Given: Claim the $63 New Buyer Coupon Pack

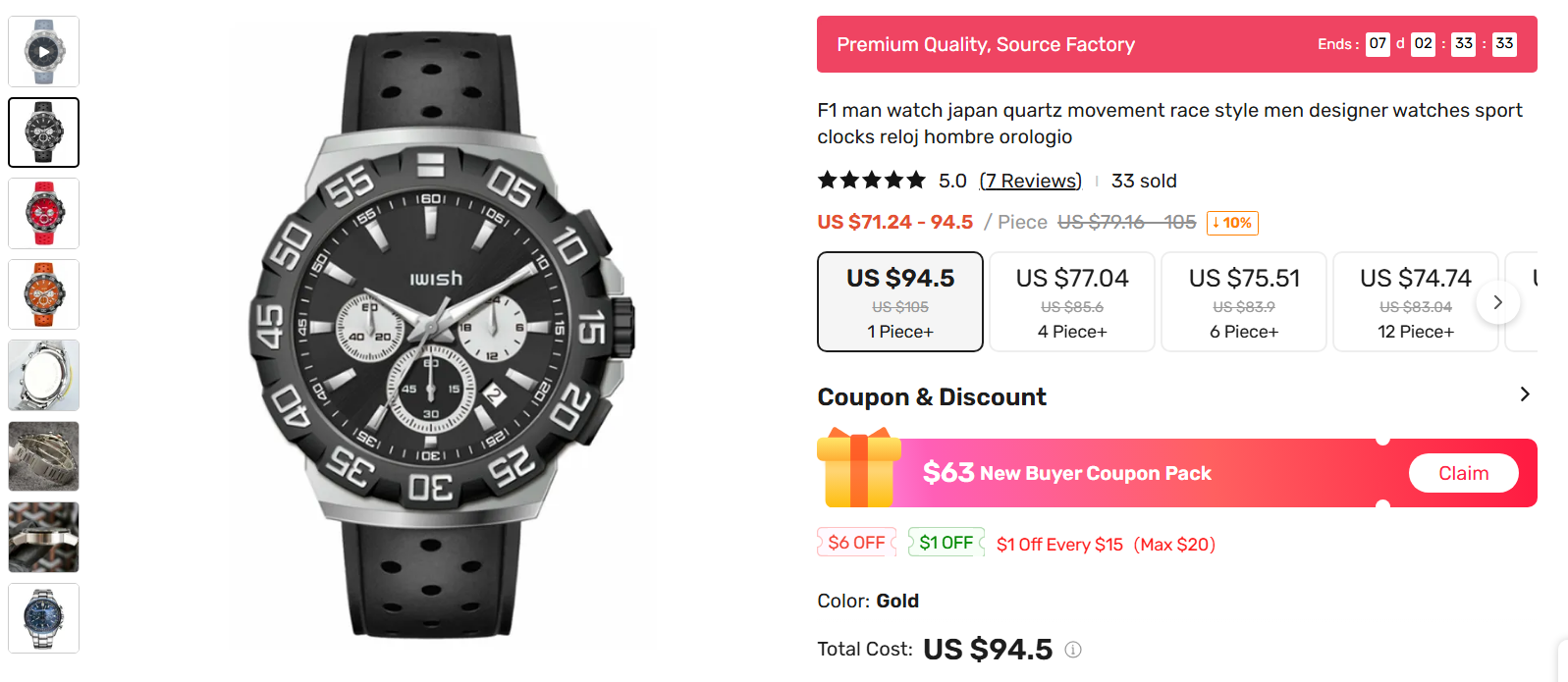Looking at the screenshot, I should pyautogui.click(x=1463, y=473).
